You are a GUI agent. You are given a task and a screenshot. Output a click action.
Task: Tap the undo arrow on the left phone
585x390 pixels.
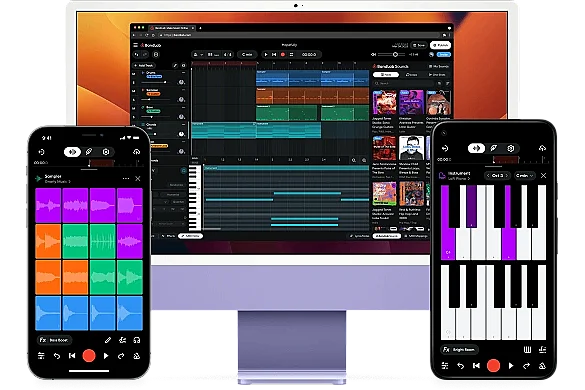(57, 356)
